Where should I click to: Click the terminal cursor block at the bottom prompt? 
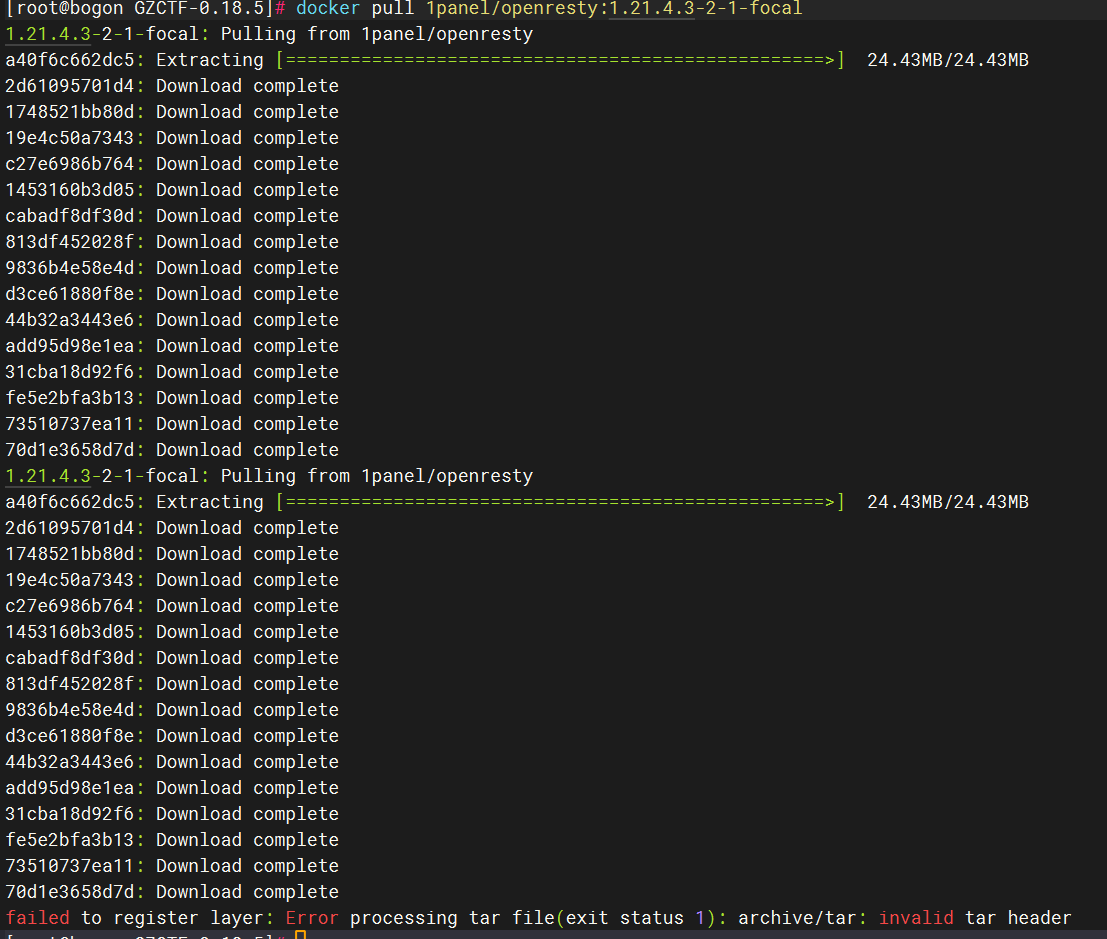click(301, 935)
